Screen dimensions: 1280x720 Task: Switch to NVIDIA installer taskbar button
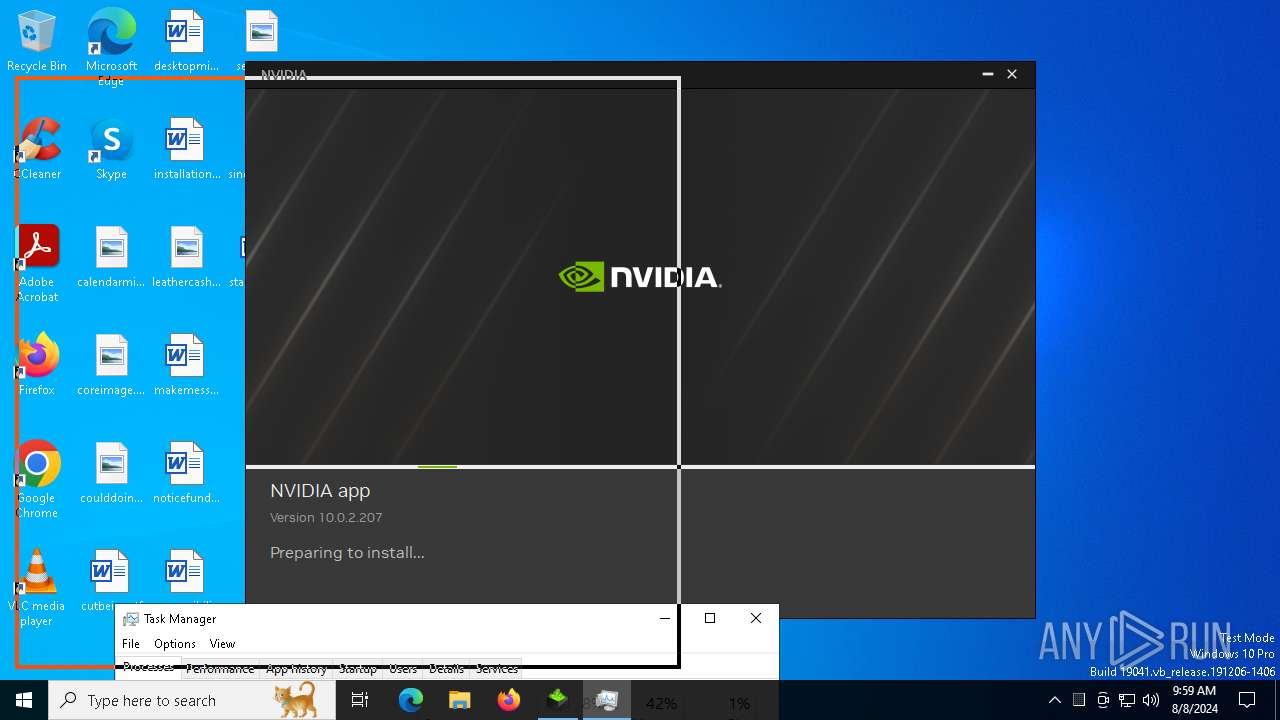coord(557,700)
